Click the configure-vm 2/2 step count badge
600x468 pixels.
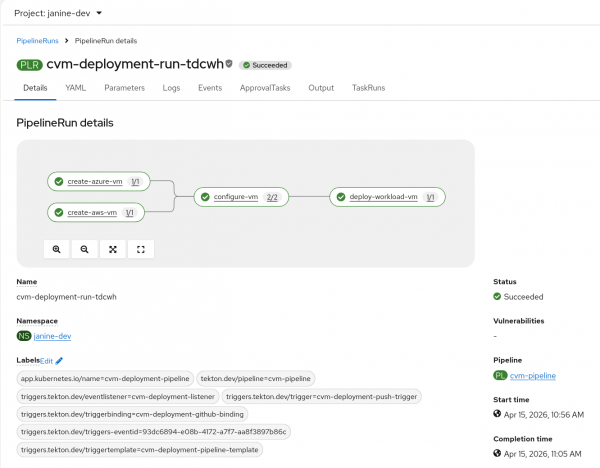tap(272, 197)
